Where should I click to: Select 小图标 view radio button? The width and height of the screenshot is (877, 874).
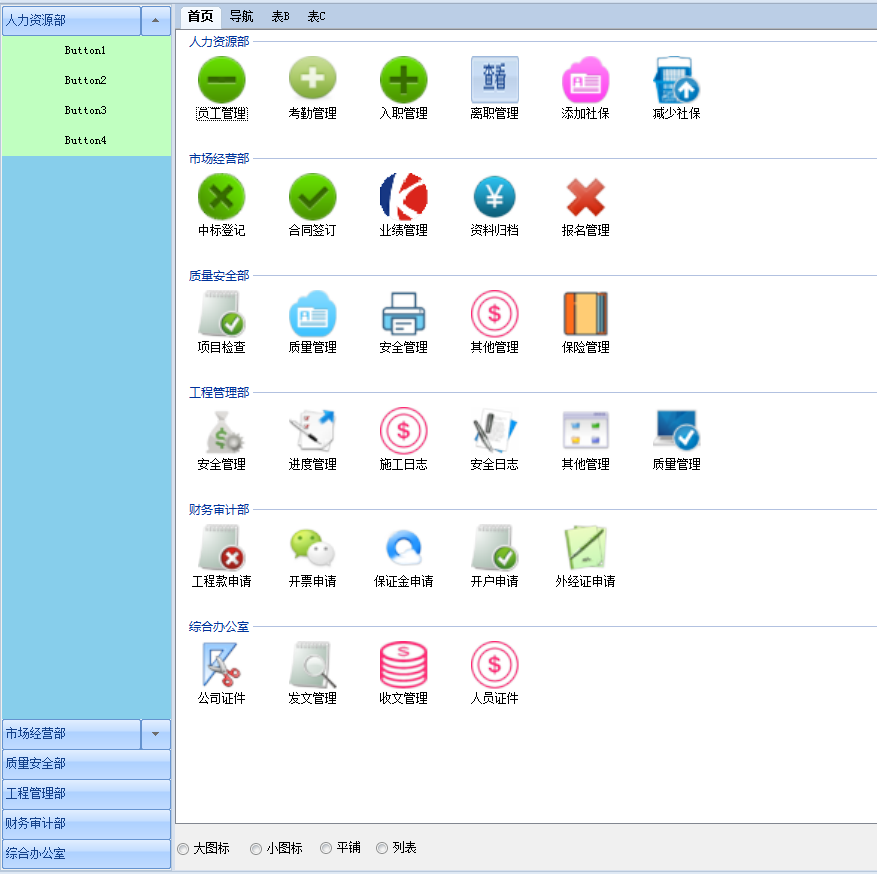coord(256,849)
